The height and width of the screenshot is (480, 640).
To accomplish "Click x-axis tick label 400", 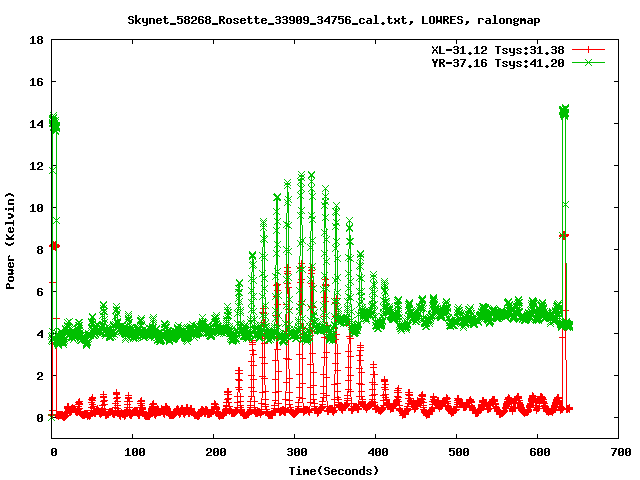I will point(378,452).
